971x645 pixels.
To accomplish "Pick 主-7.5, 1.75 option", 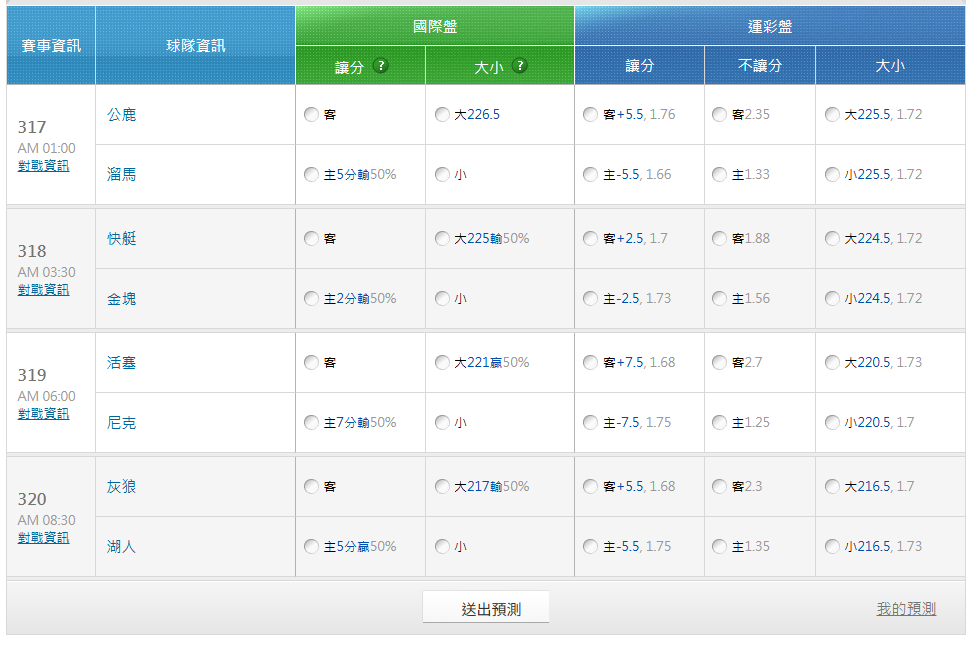I will tap(591, 422).
